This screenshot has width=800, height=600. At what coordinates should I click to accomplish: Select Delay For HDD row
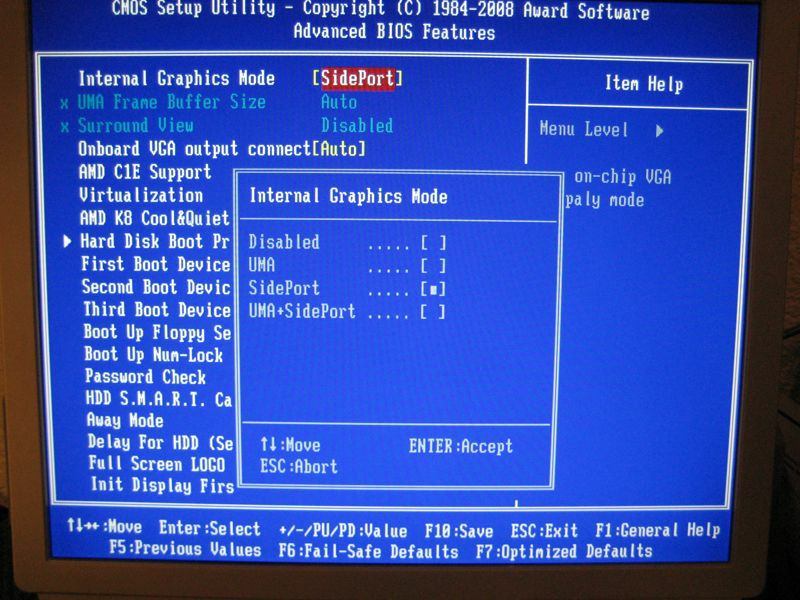click(x=161, y=442)
